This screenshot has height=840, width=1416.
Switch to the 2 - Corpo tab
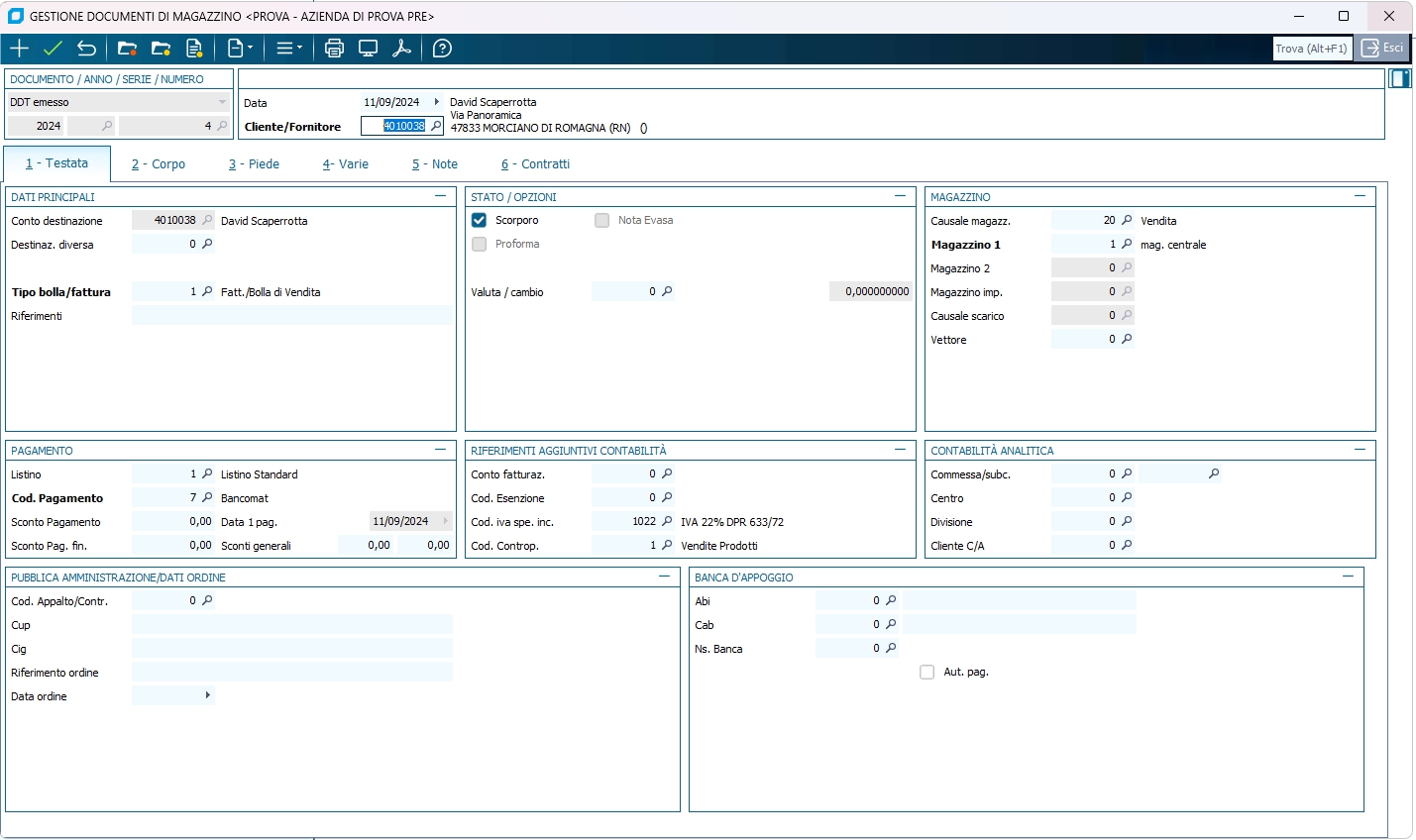coord(159,164)
